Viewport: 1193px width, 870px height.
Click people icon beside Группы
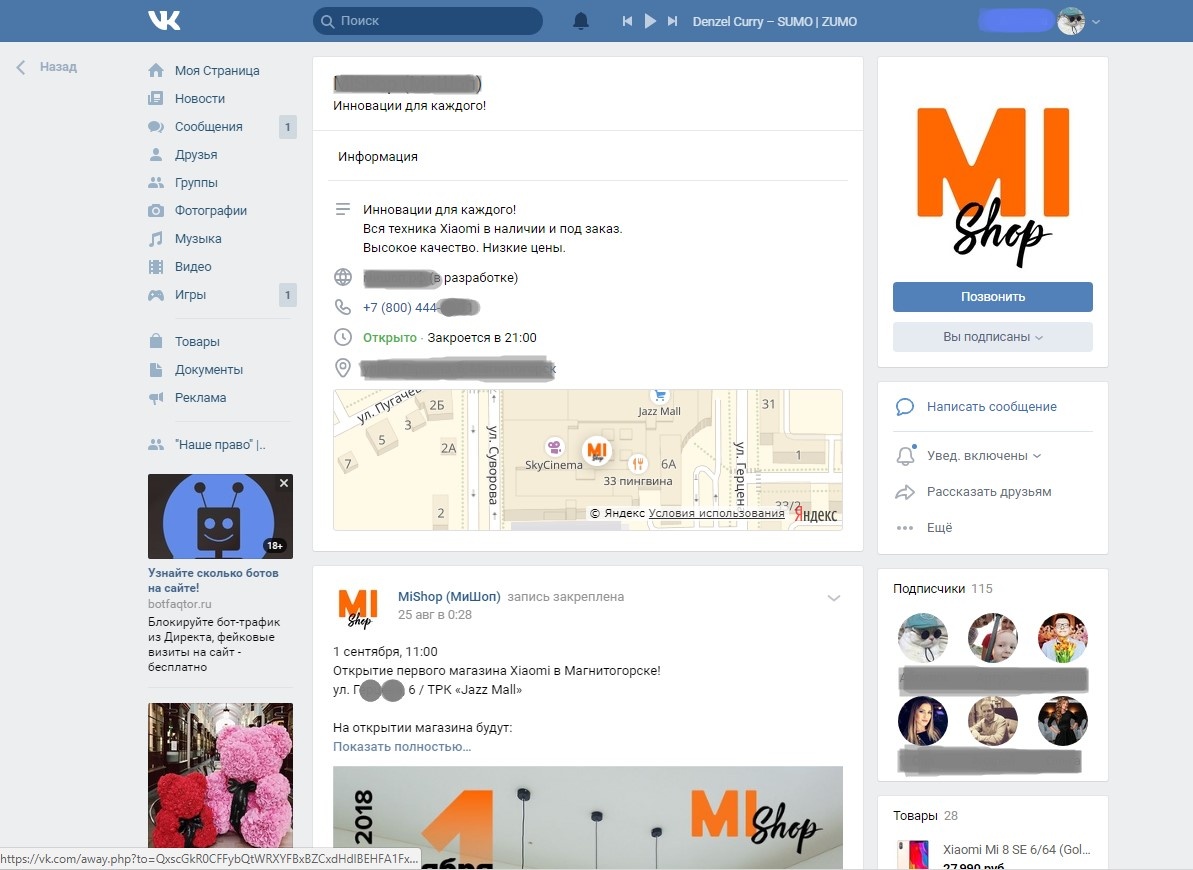click(x=156, y=183)
